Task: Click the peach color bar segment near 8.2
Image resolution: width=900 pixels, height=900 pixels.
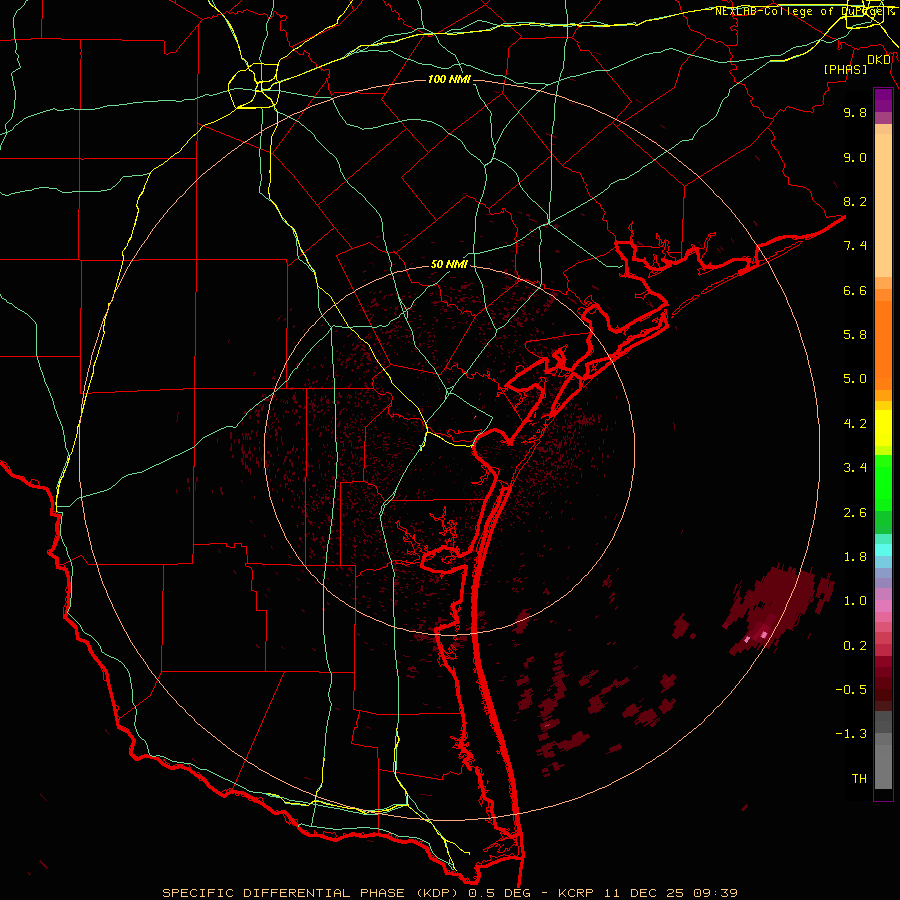Action: (x=883, y=205)
